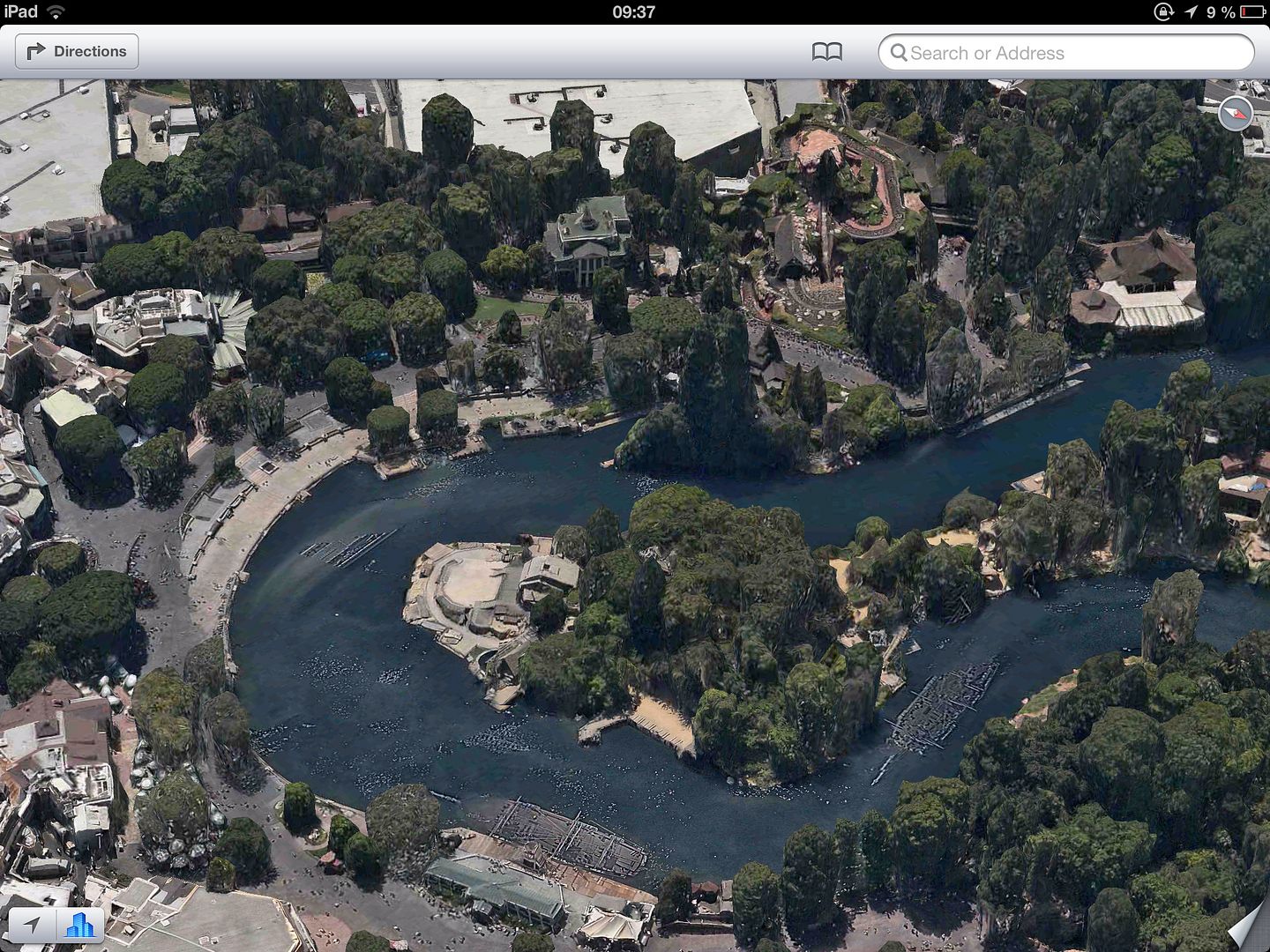
Task: Show current location with arrow button
Action: [x=33, y=925]
